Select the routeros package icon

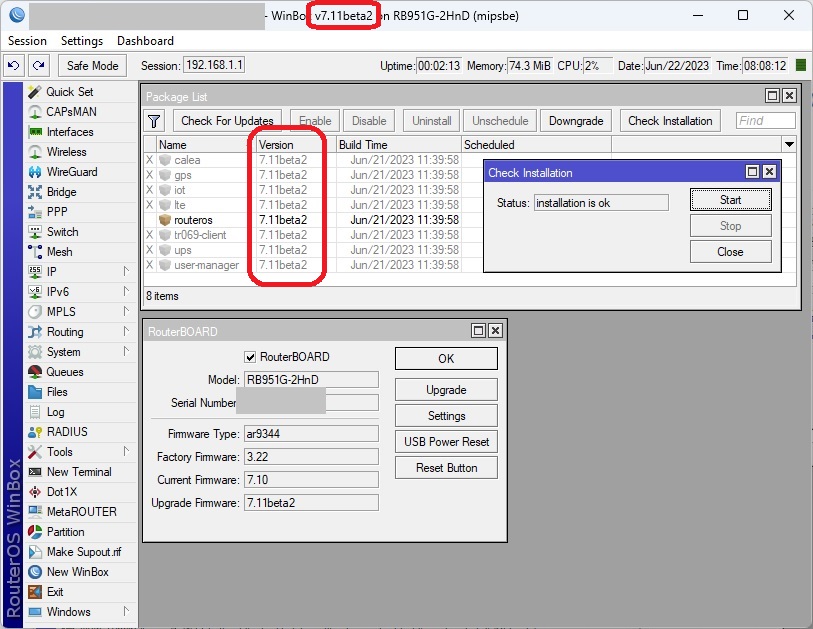tap(165, 220)
